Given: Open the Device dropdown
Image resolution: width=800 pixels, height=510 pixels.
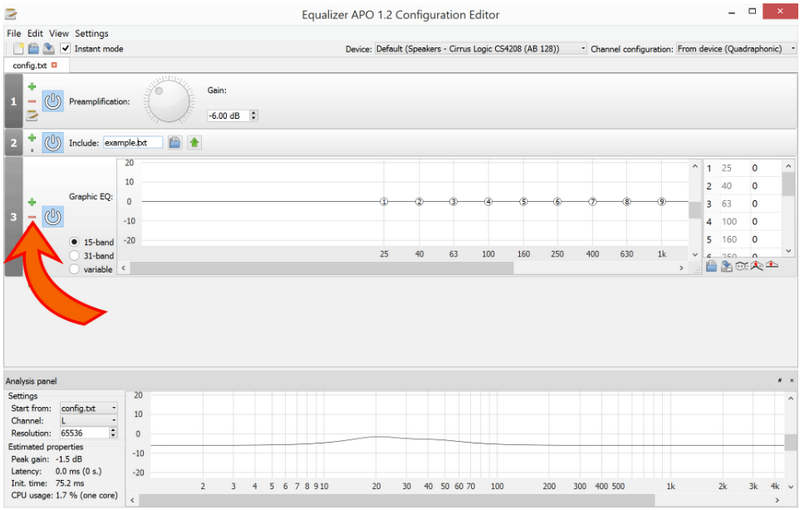Looking at the screenshot, I should coord(481,49).
